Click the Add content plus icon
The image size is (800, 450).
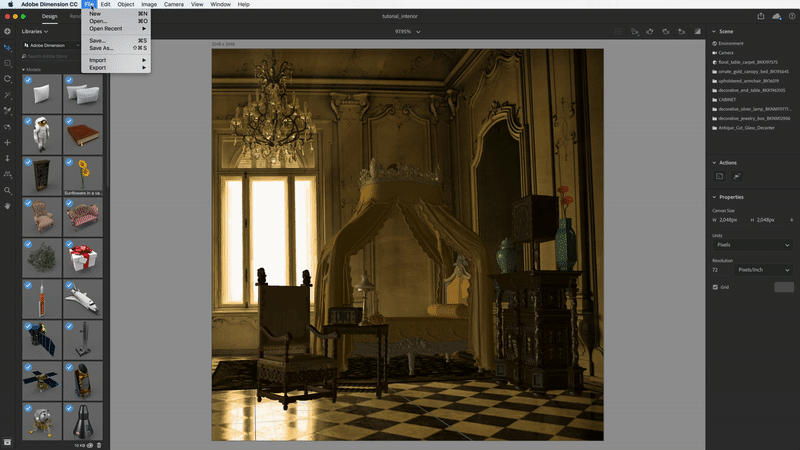(8, 31)
